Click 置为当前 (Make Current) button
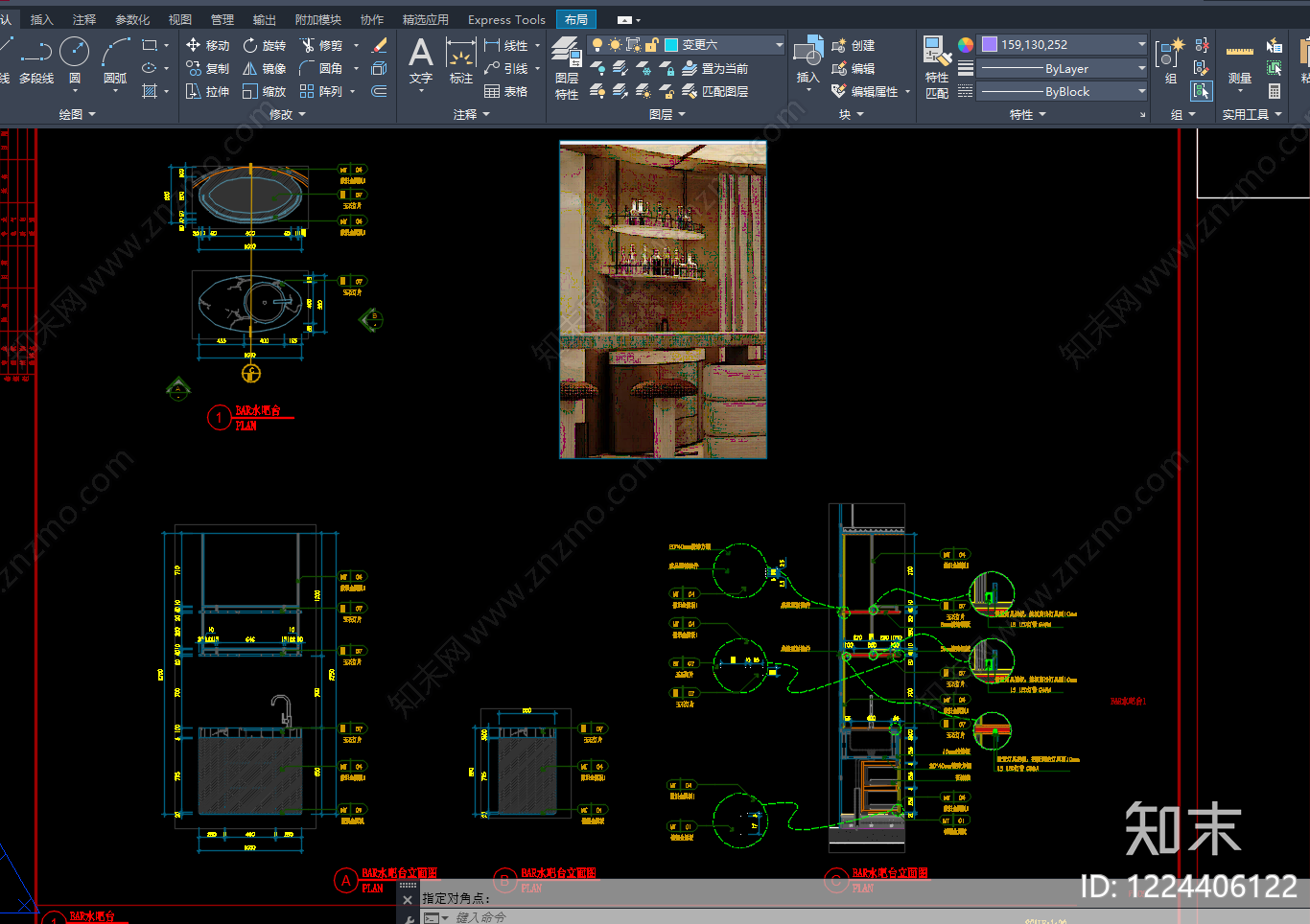The image size is (1310, 924). click(715, 68)
